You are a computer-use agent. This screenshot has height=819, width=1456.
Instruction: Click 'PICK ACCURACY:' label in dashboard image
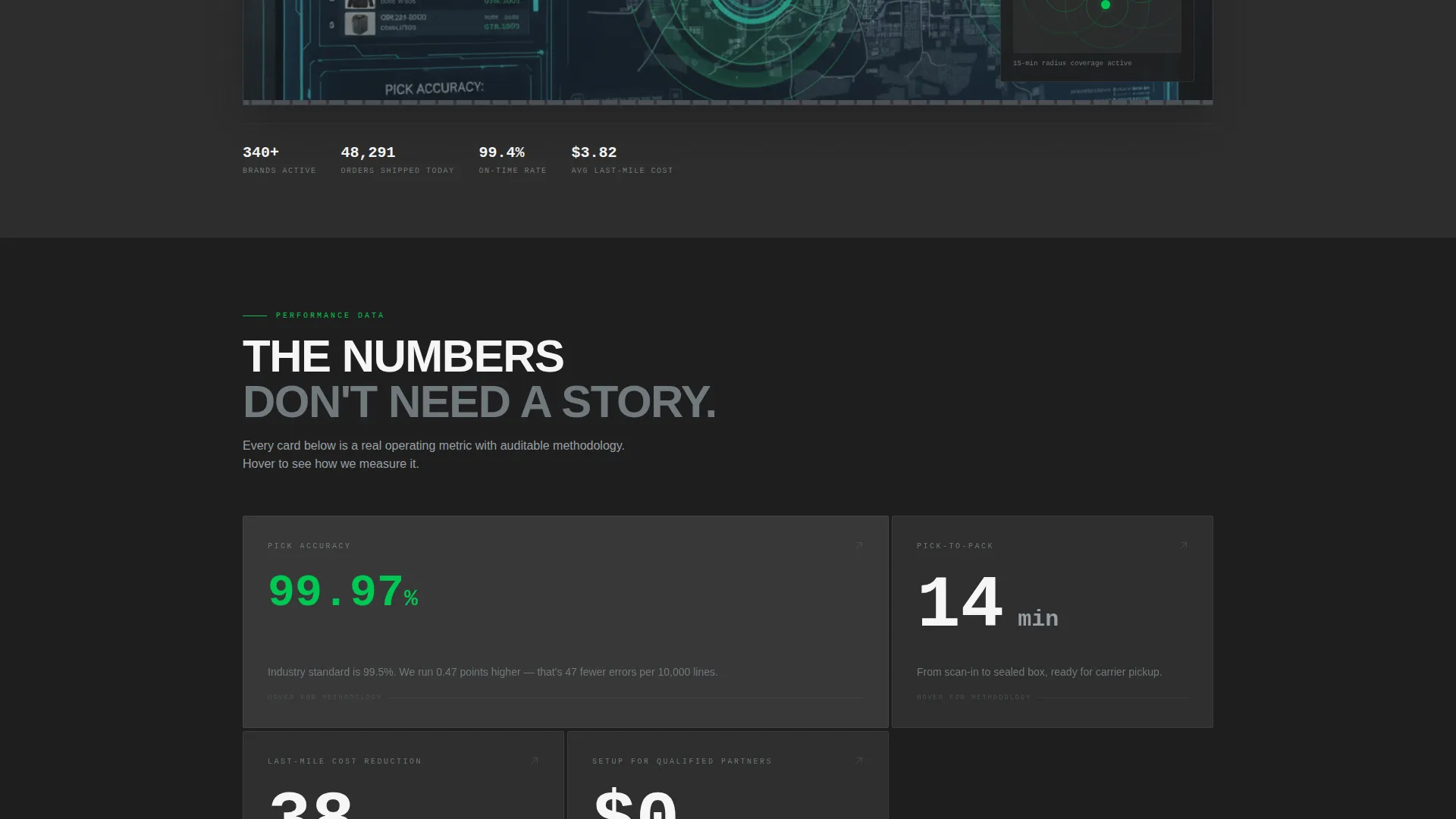click(434, 89)
